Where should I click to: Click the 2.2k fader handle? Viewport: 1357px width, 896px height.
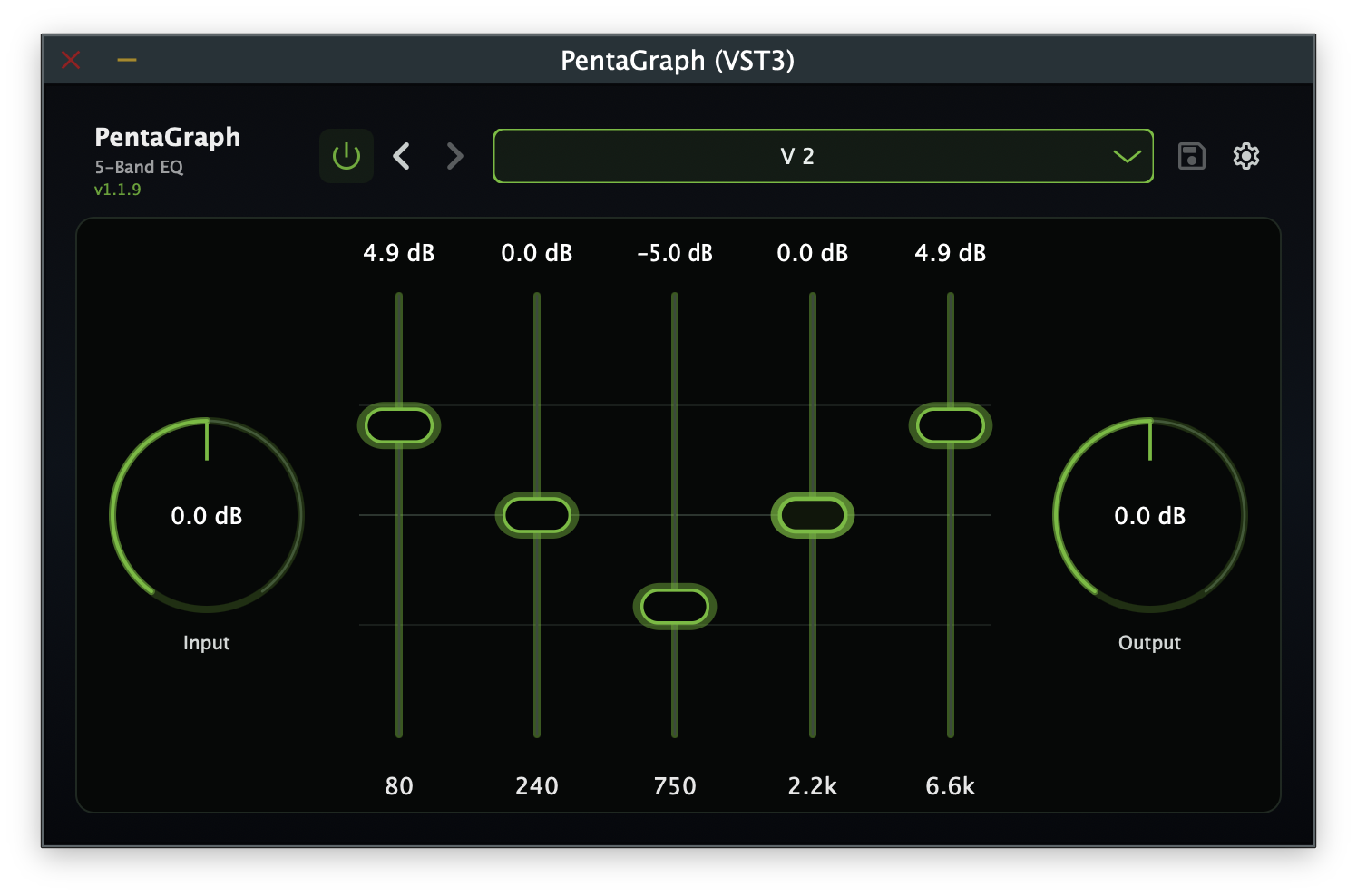click(x=812, y=515)
